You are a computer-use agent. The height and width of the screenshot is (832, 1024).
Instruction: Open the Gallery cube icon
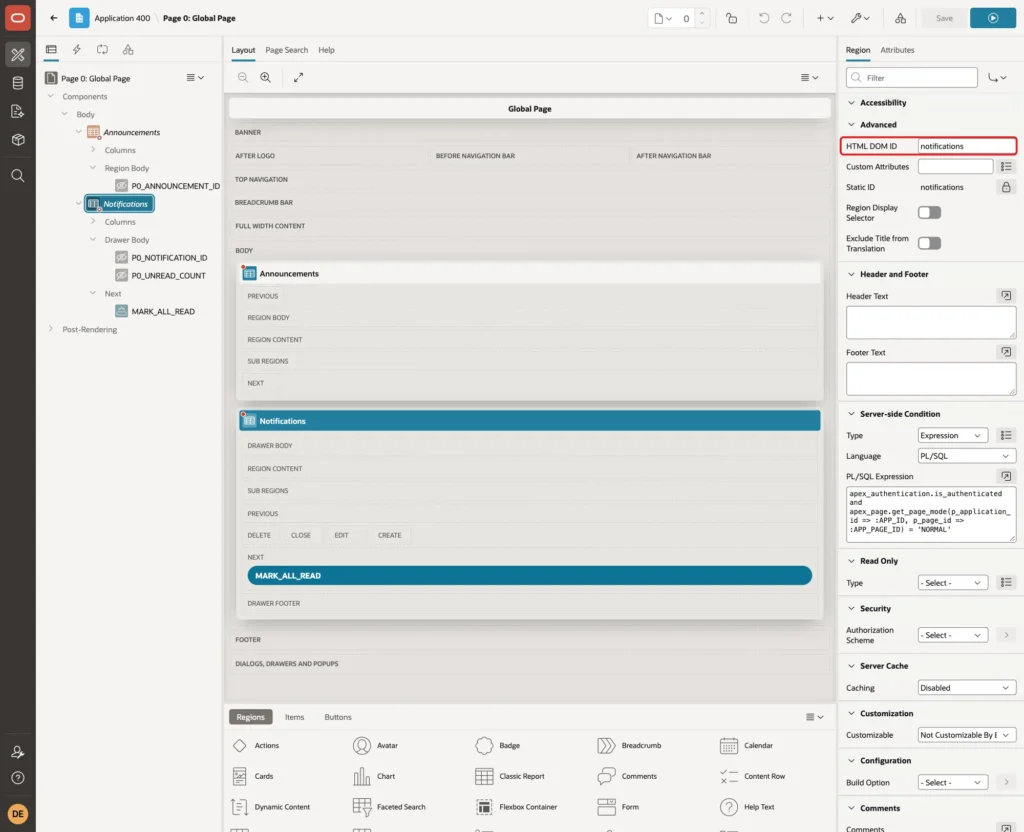(x=18, y=139)
